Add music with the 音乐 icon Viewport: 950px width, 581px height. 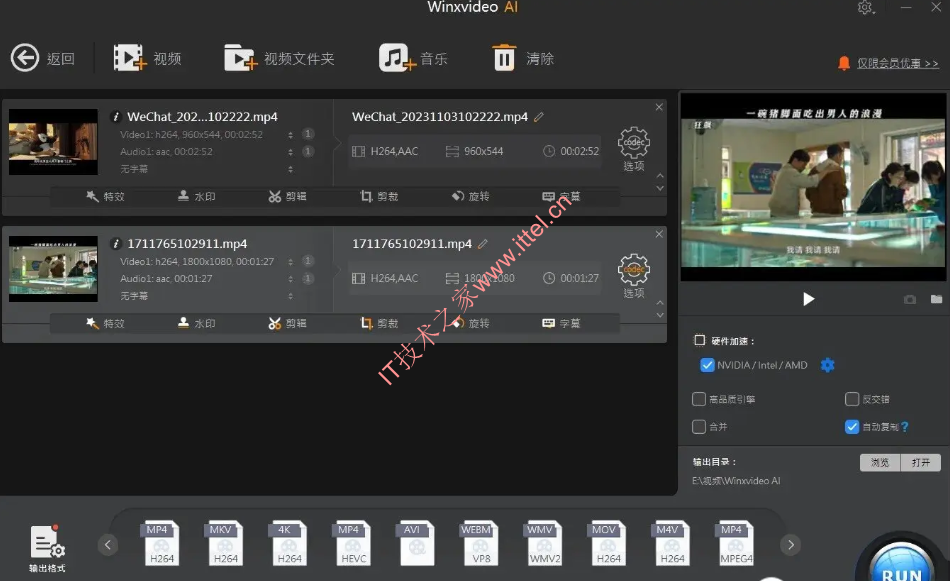[x=397, y=58]
